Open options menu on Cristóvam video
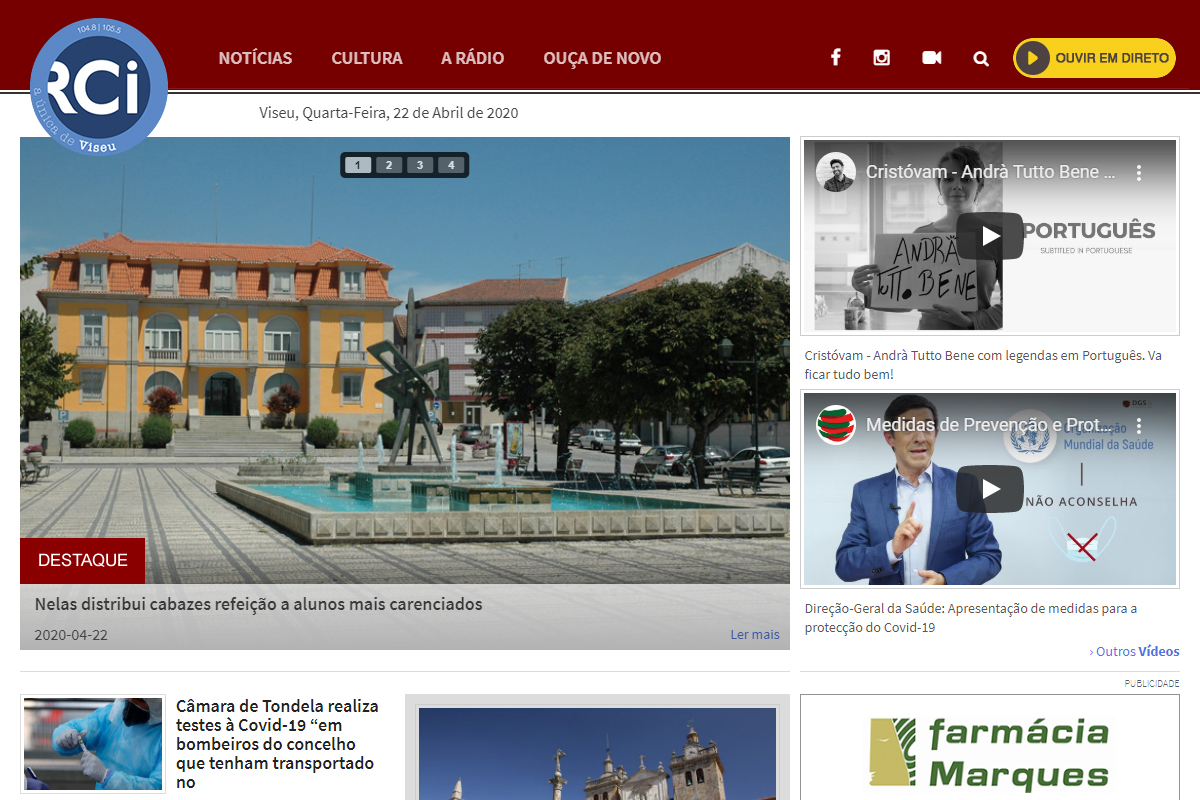1200x800 pixels. click(x=1138, y=172)
